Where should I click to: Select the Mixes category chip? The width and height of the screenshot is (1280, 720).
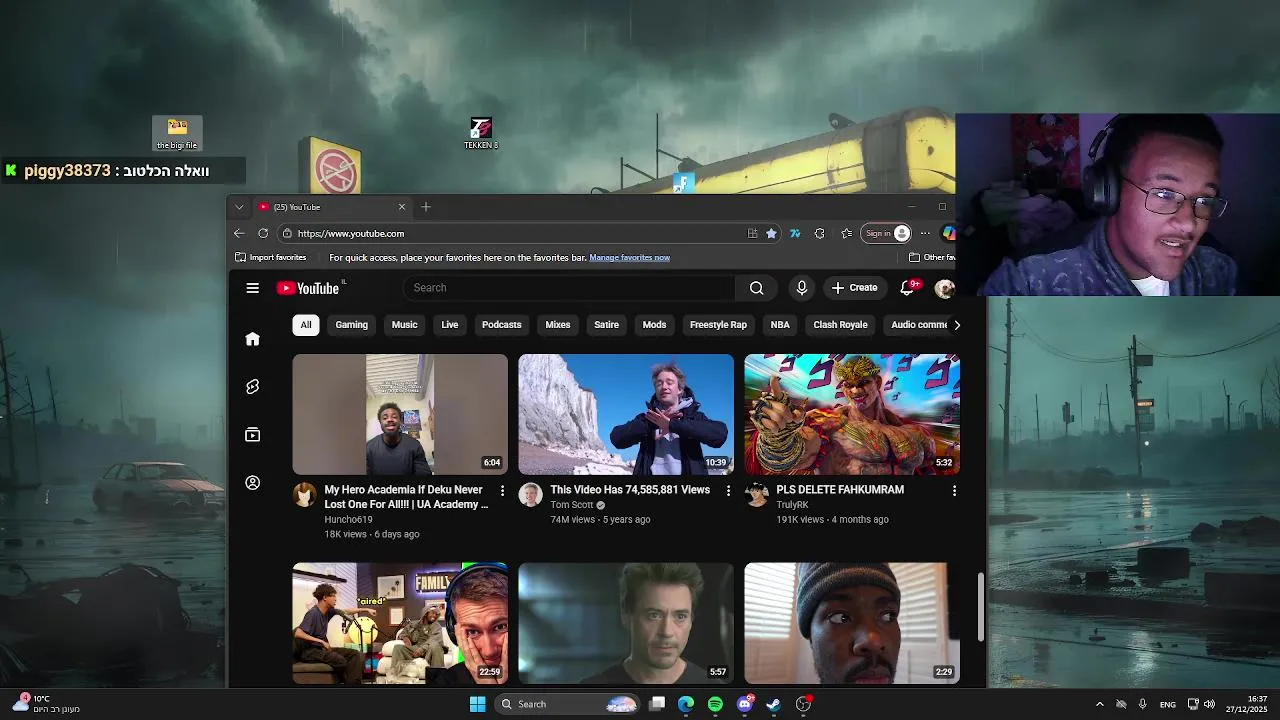pos(558,325)
